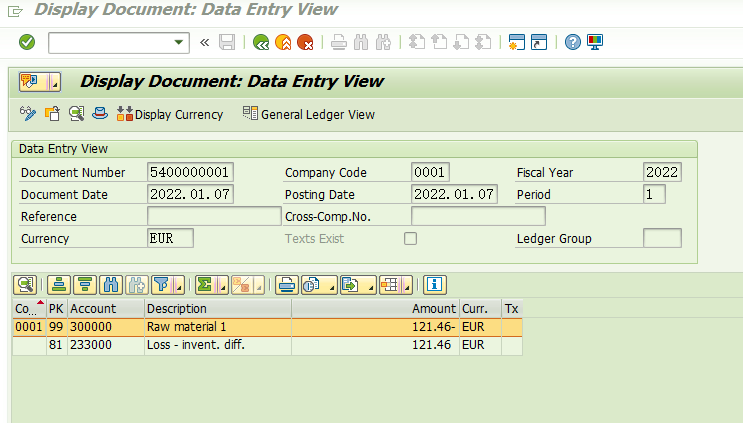Click the Last Page navigation icon
The height and width of the screenshot is (423, 743).
tap(483, 42)
